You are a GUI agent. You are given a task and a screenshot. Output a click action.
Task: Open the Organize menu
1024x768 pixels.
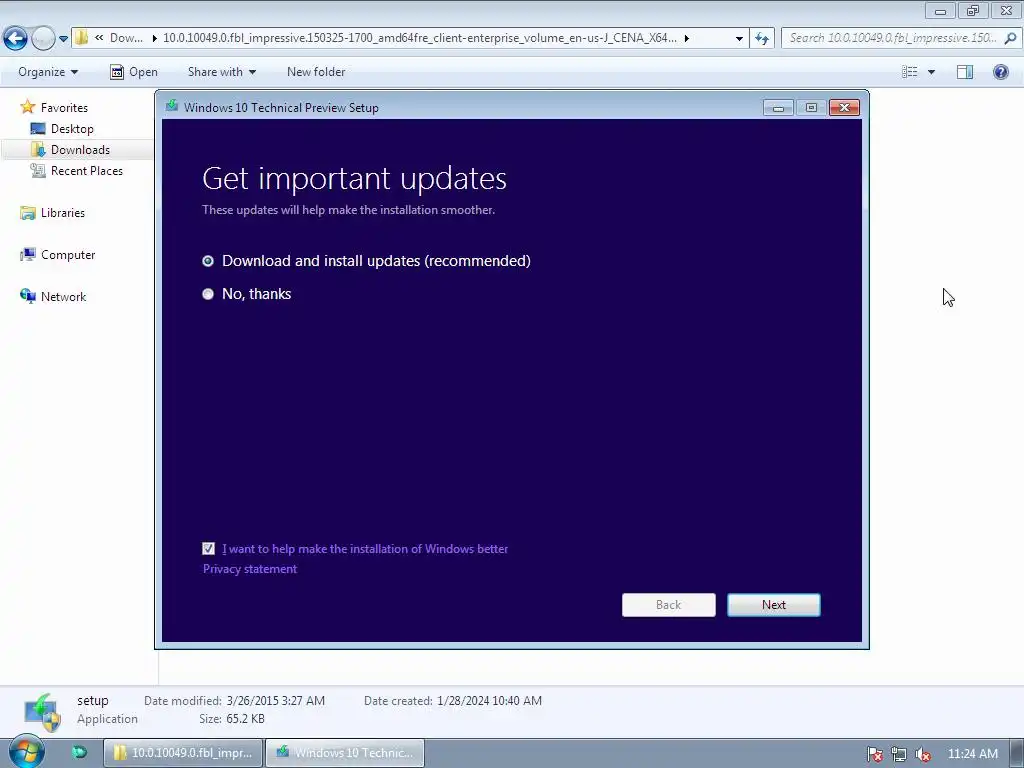(x=48, y=72)
